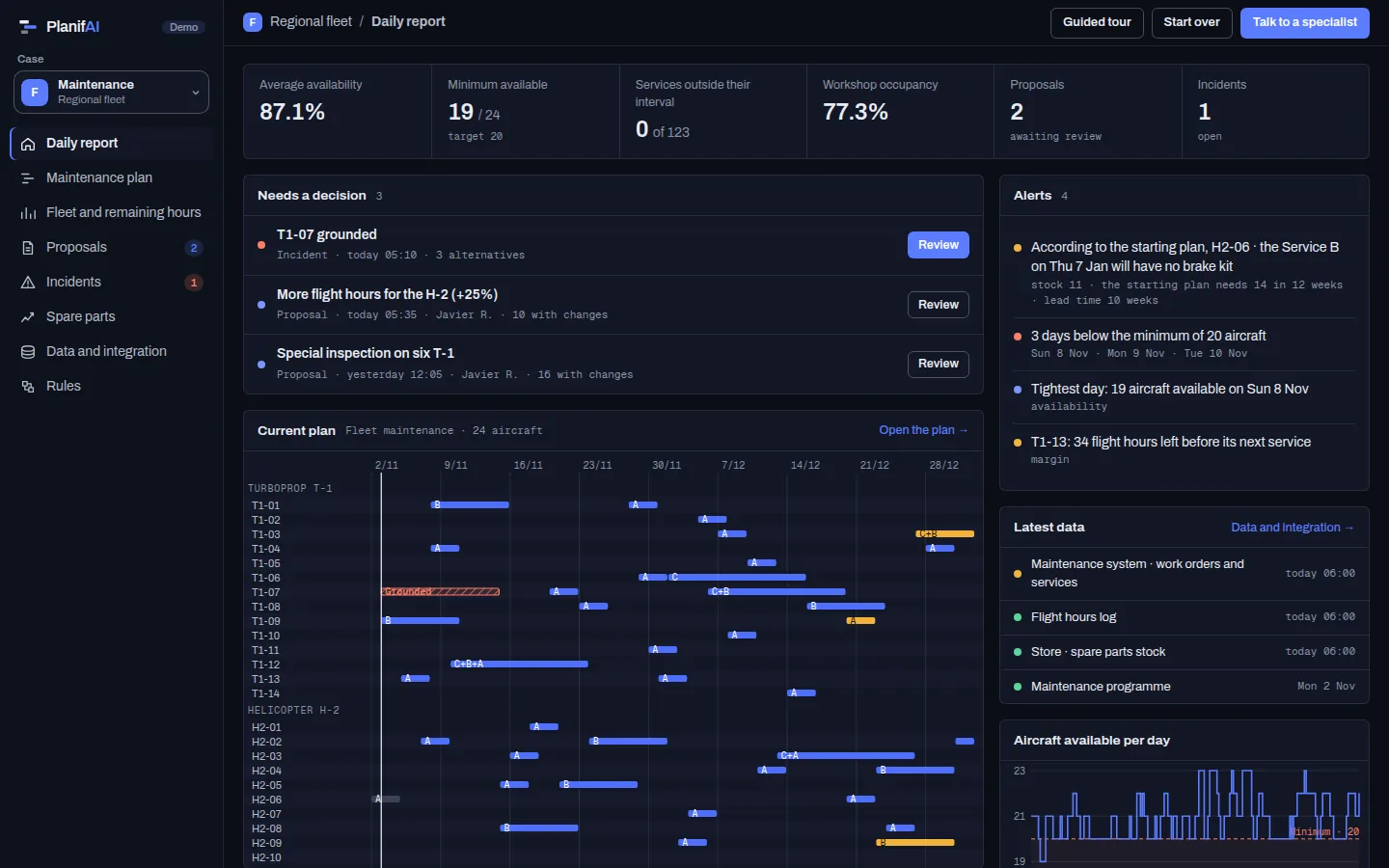Click the Start over button
Image resolution: width=1389 pixels, height=868 pixels.
(x=1191, y=22)
